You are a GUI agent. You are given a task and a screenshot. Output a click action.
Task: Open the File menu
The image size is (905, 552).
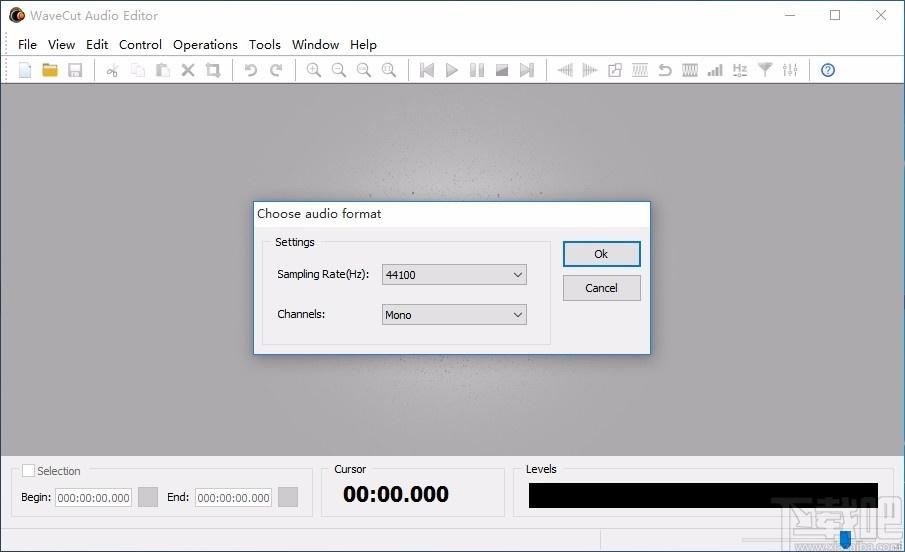pos(27,44)
